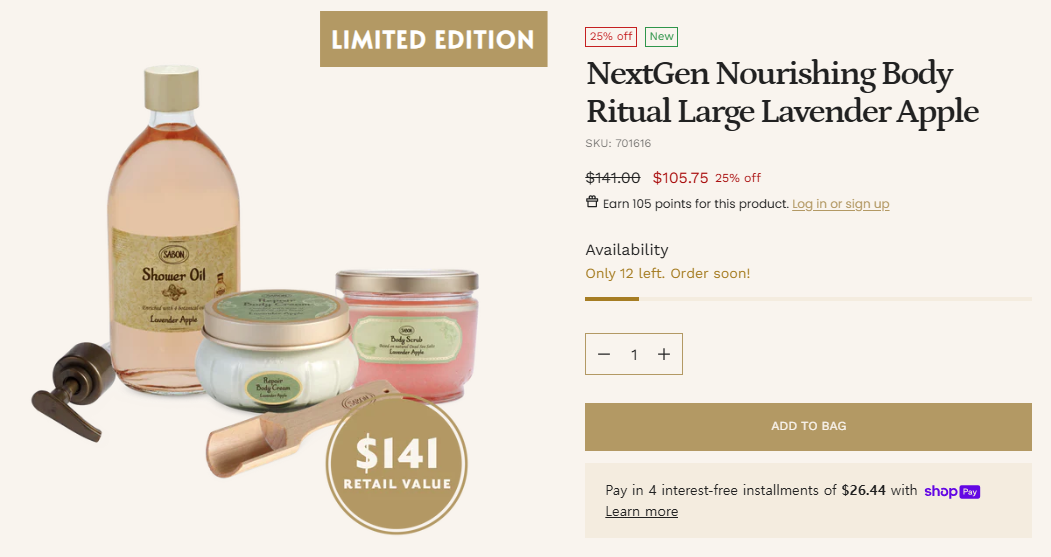The width and height of the screenshot is (1051, 557).
Task: Click the pink Body Scrub jar
Action: pyautogui.click(x=409, y=332)
